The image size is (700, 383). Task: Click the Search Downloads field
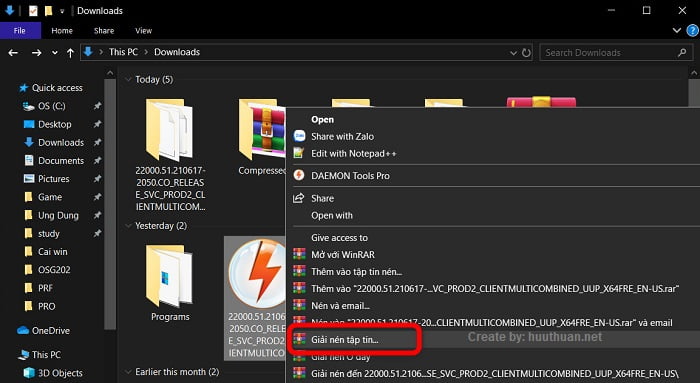coord(616,53)
